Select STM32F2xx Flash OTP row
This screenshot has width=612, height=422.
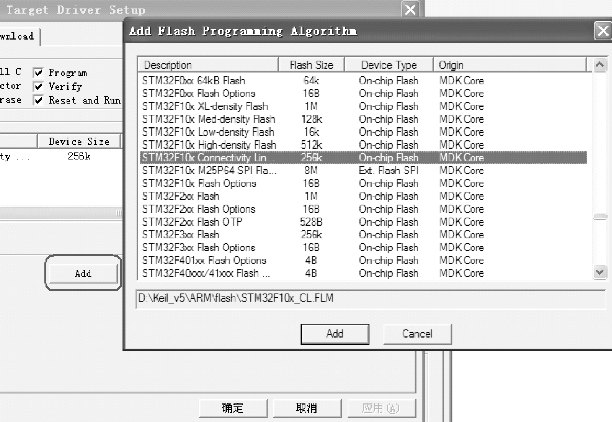tap(363, 222)
